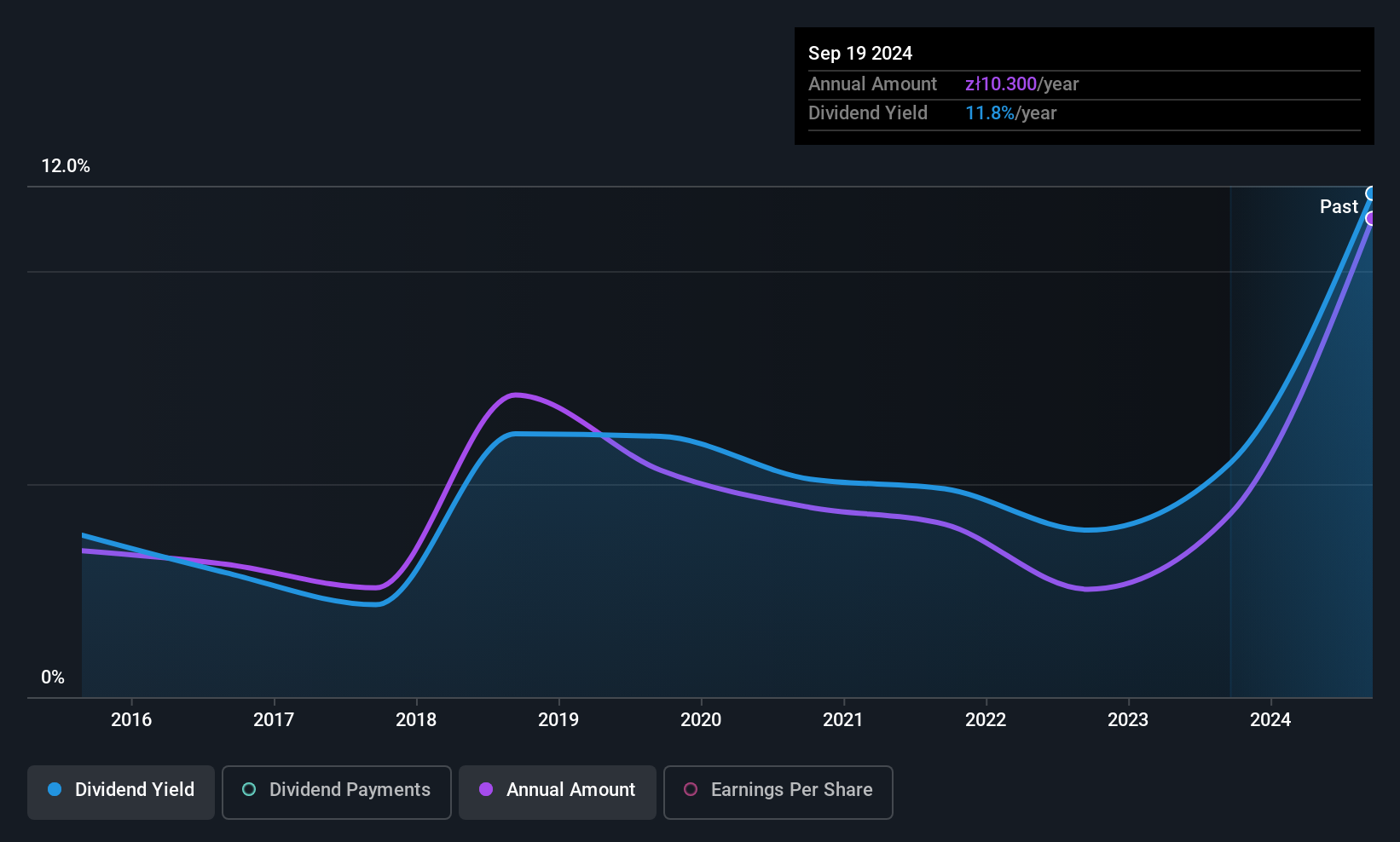Click the pink Earnings Per Share circle
Viewport: 1400px width, 842px height.
coord(691,789)
